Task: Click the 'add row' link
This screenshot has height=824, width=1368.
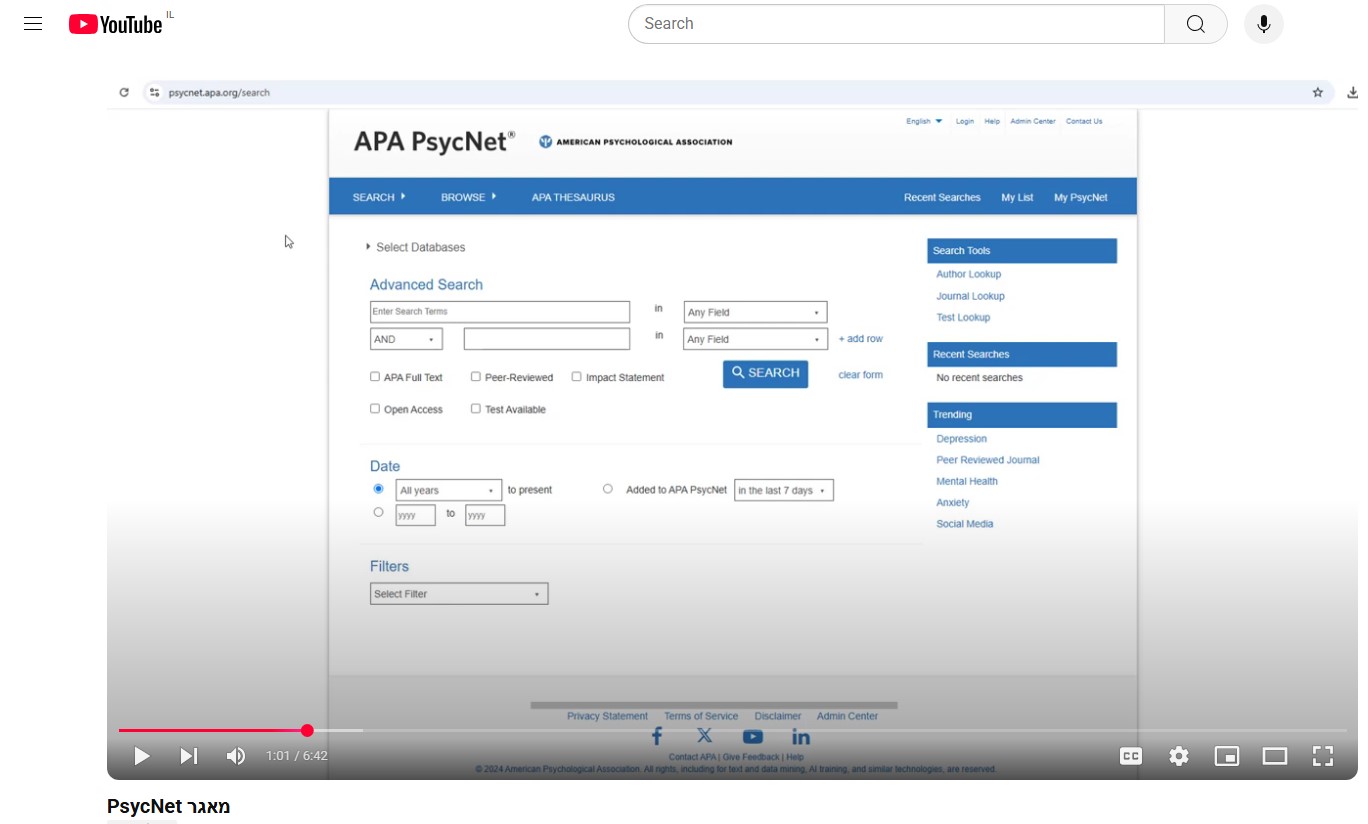Action: 861,339
